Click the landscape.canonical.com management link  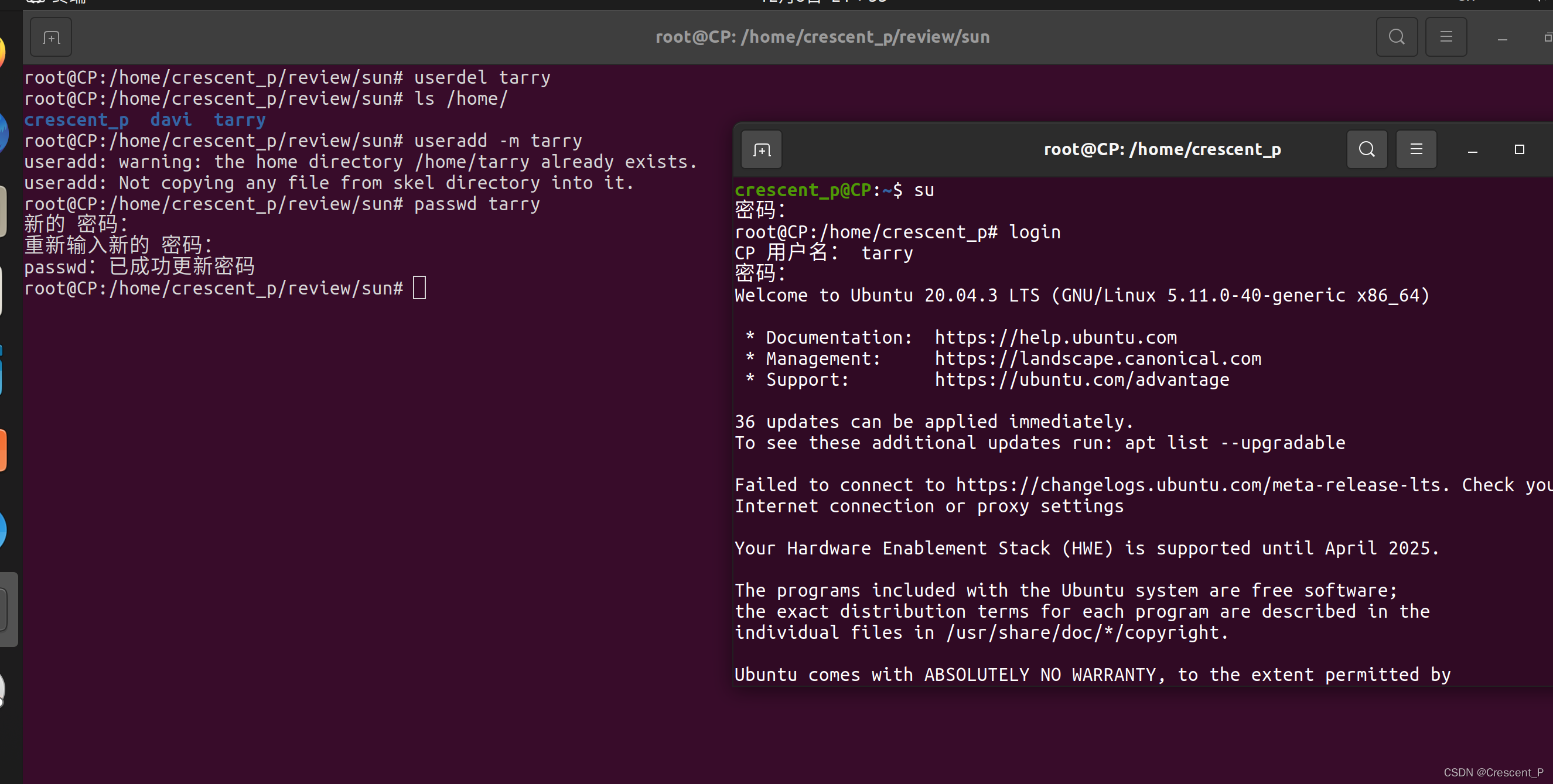[x=1097, y=358]
